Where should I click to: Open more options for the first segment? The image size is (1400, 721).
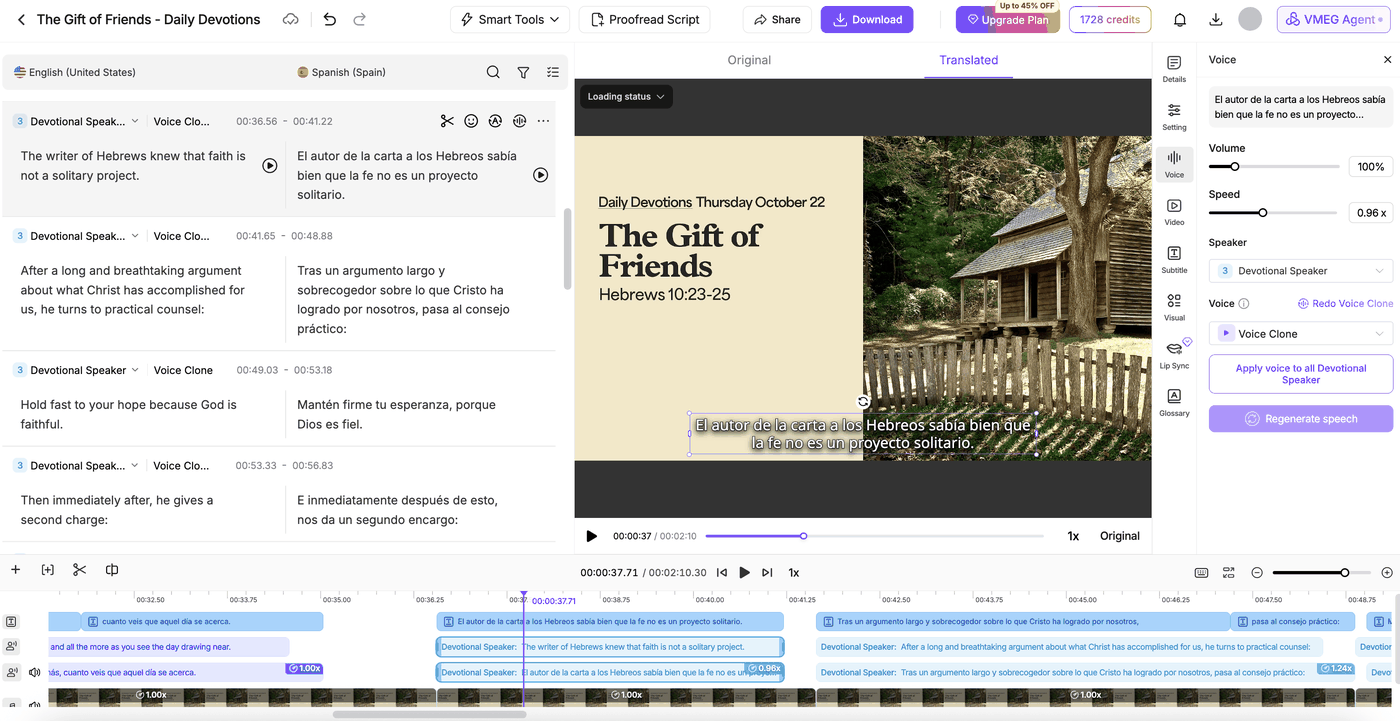[x=543, y=121]
